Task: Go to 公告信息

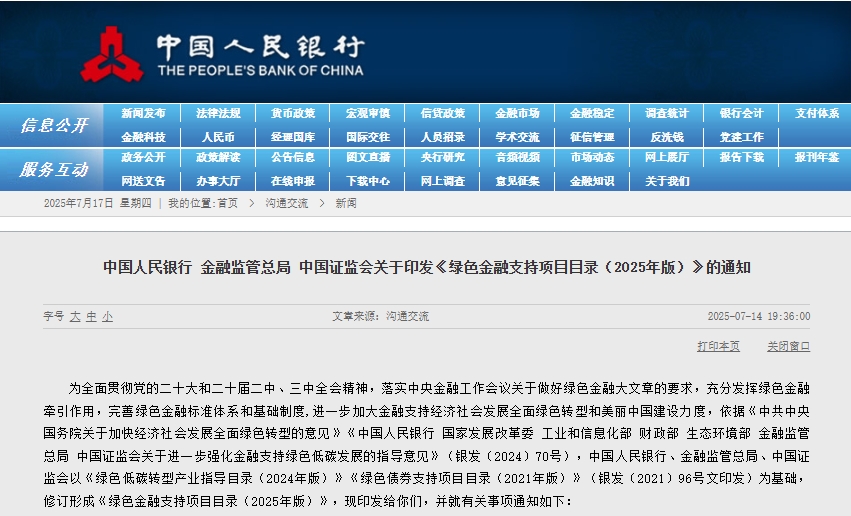Action: click(x=293, y=157)
